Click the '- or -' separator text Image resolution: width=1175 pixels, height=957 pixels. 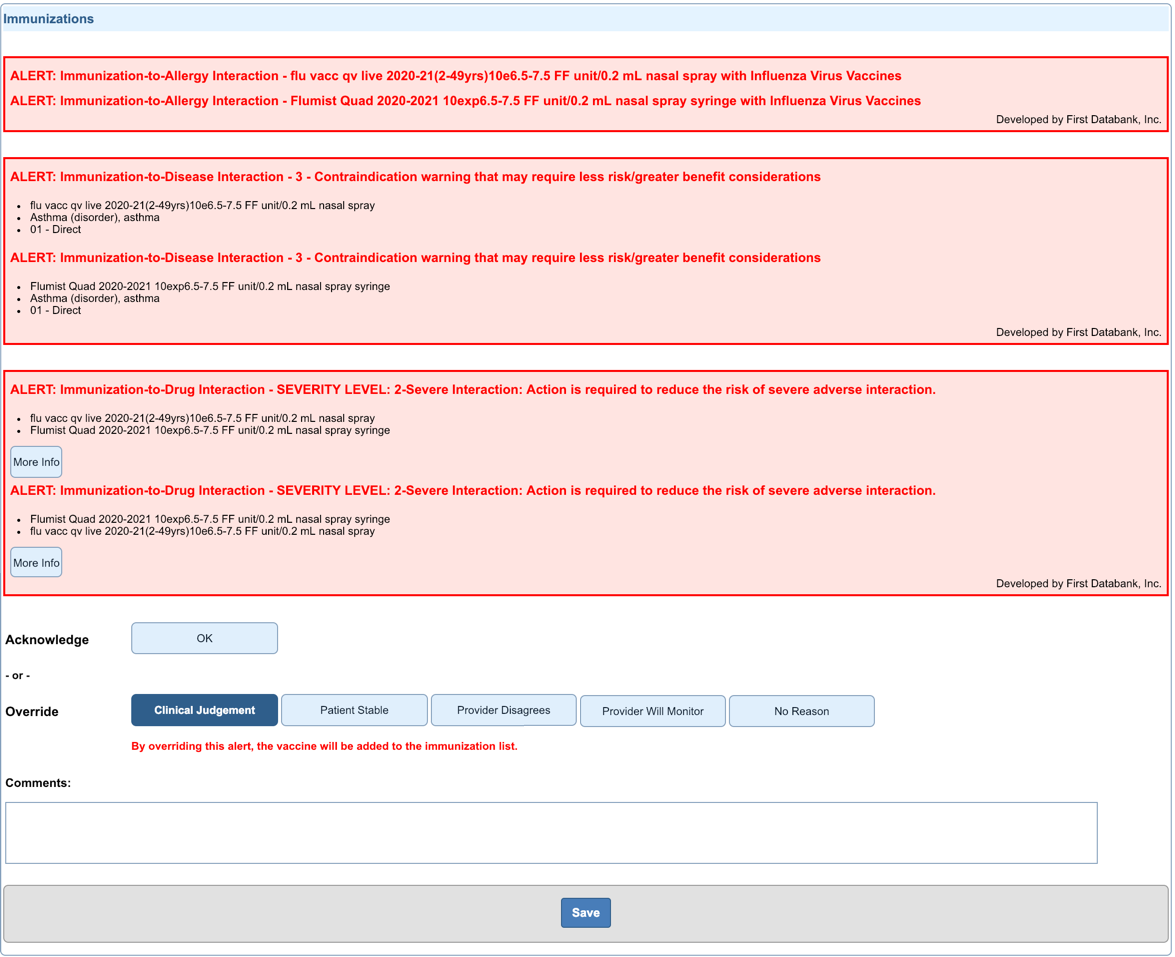click(18, 675)
